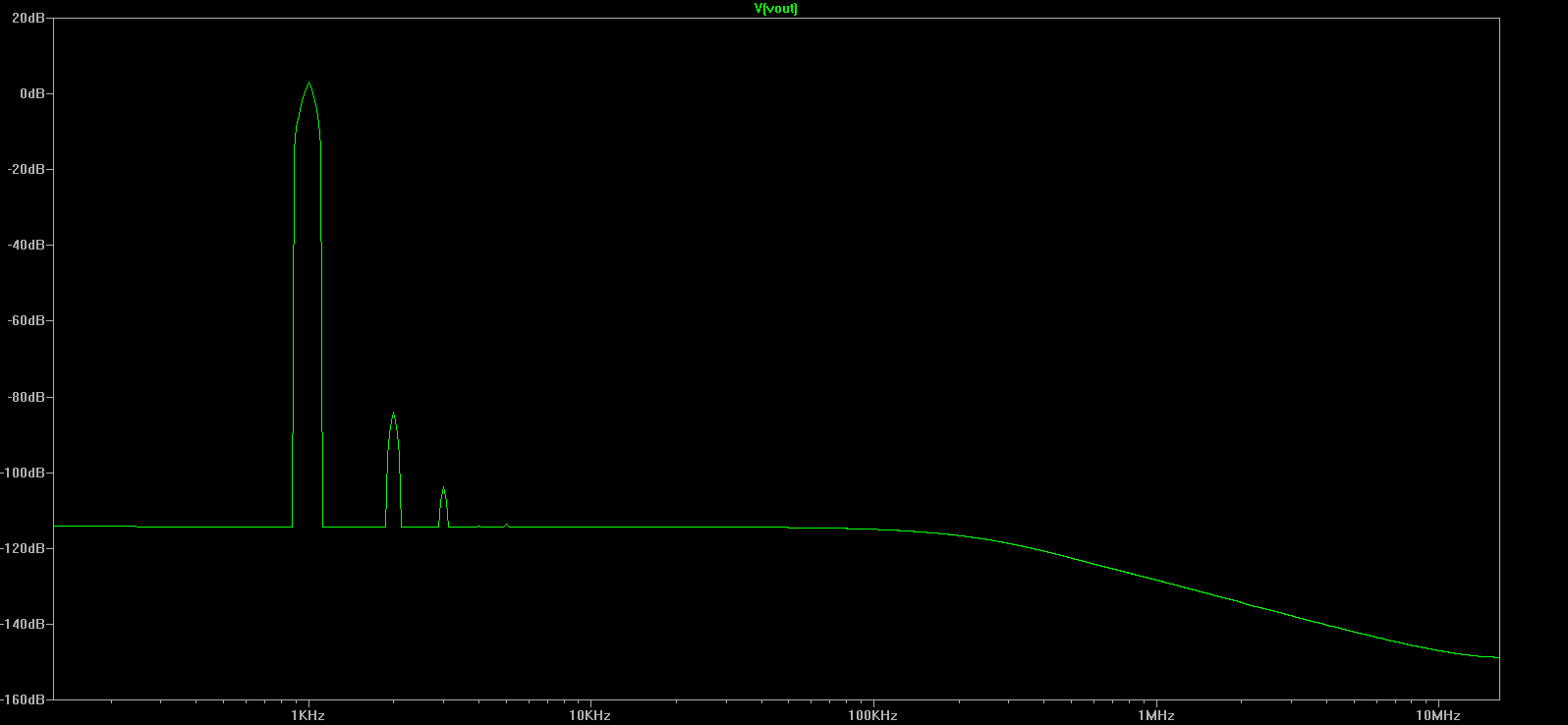Viewport: 1568px width, 725px height.
Task: Click the second harmonic peak near 2KHz
Action: click(x=393, y=414)
